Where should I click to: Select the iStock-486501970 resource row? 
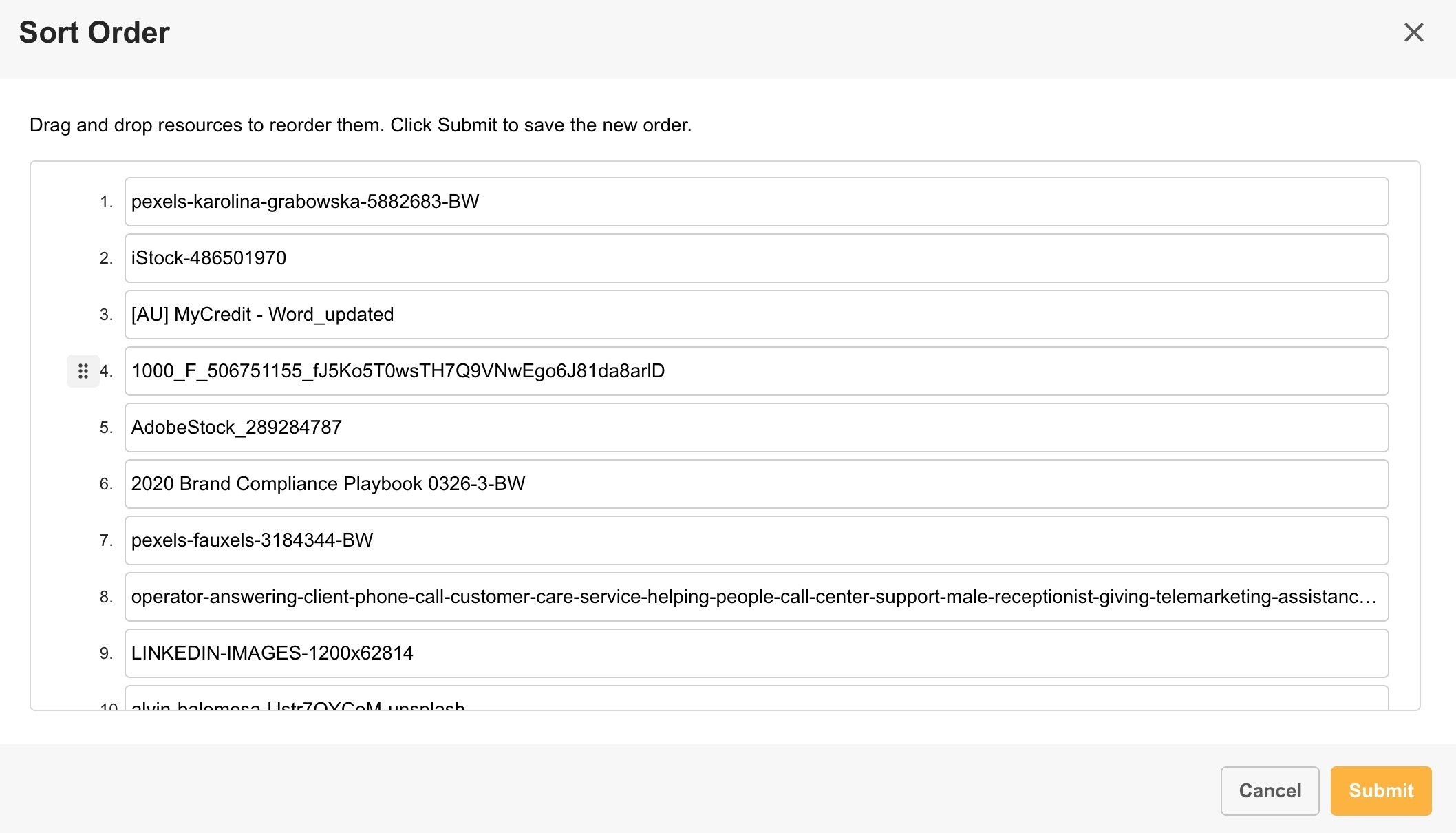click(756, 258)
